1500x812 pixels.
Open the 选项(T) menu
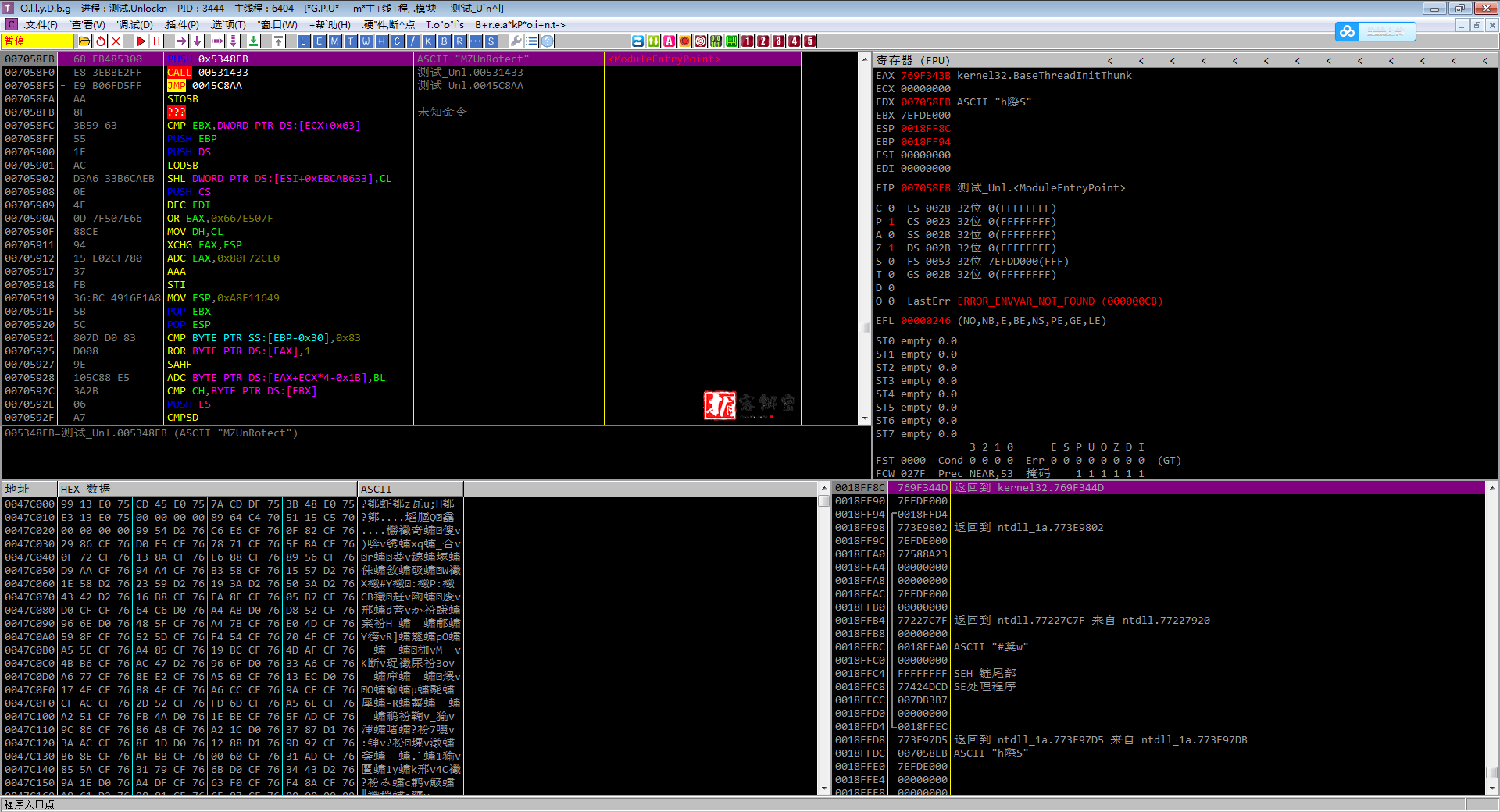point(228,25)
